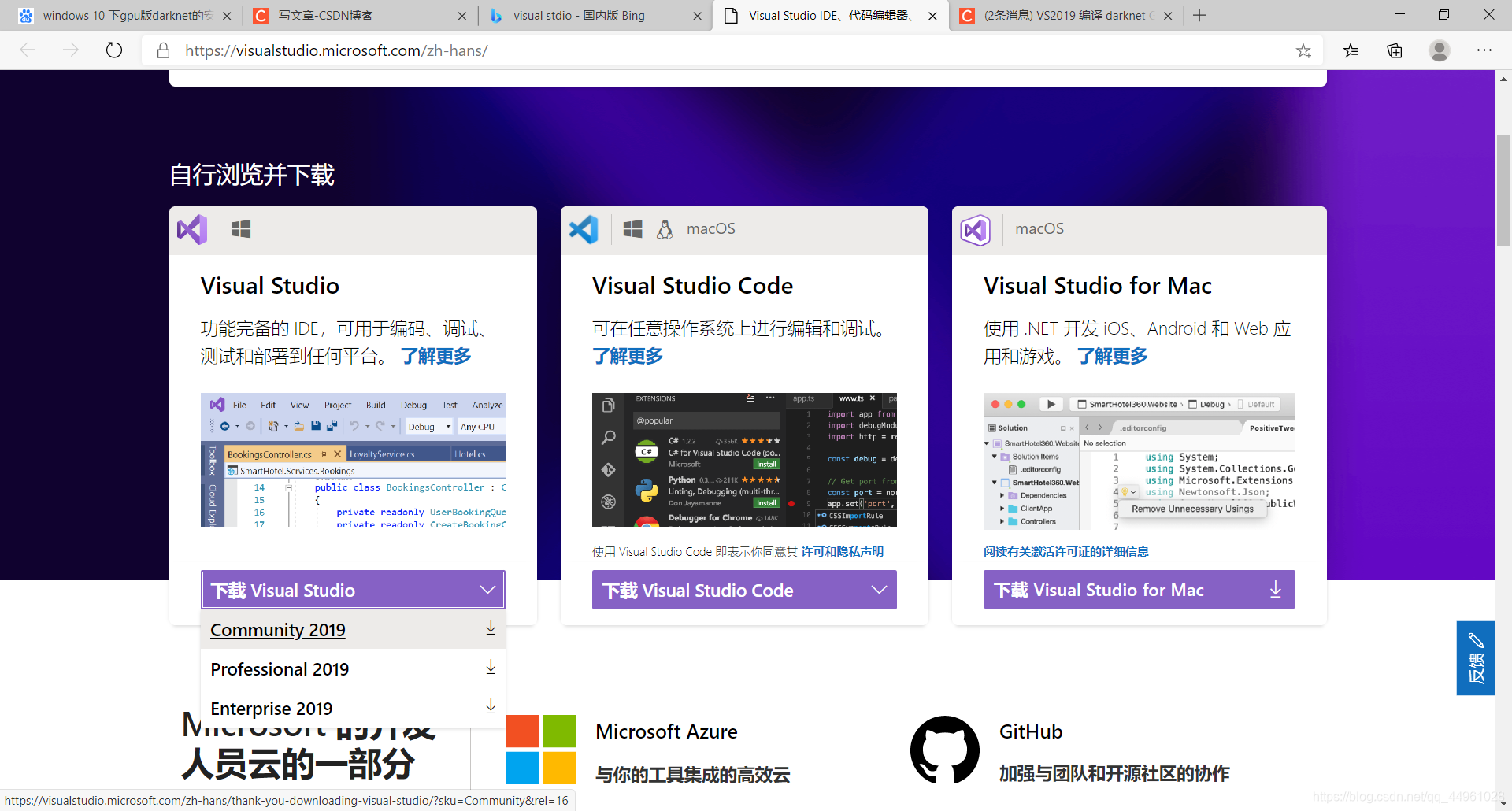Open the favorites list icon
Viewport: 1512px width, 811px height.
(1351, 50)
